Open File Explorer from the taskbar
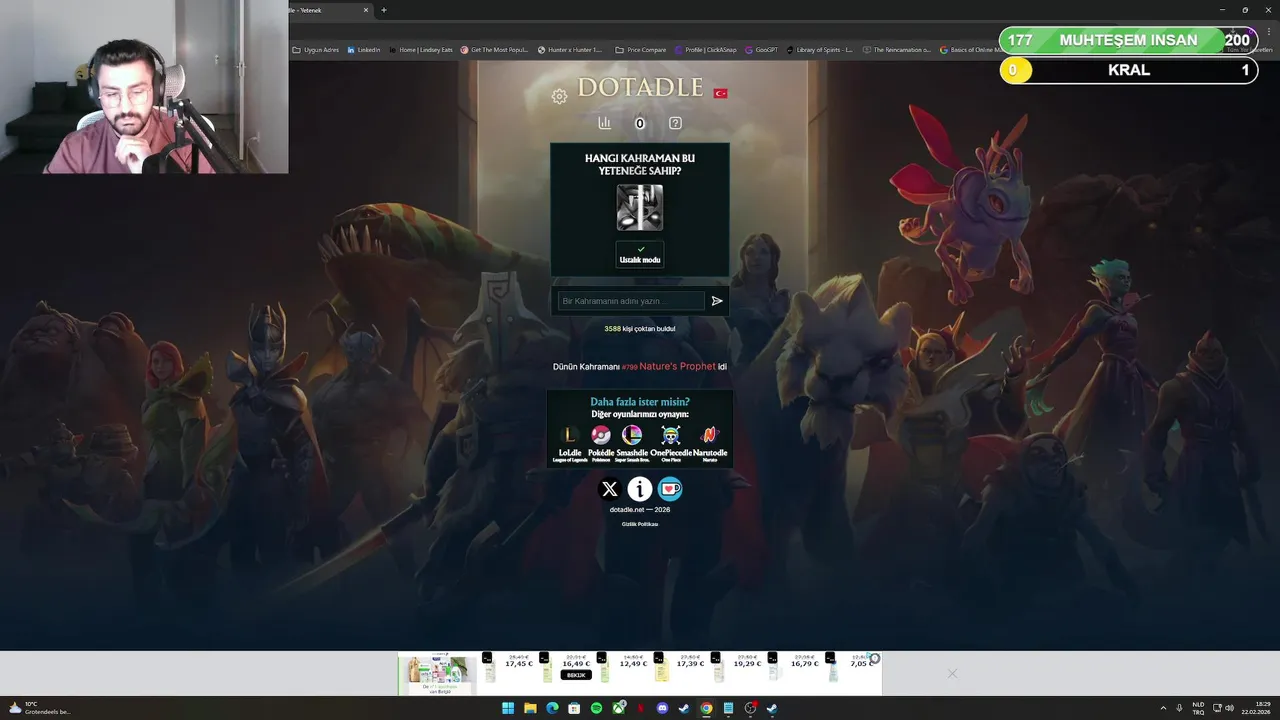The image size is (1280, 720). point(530,708)
